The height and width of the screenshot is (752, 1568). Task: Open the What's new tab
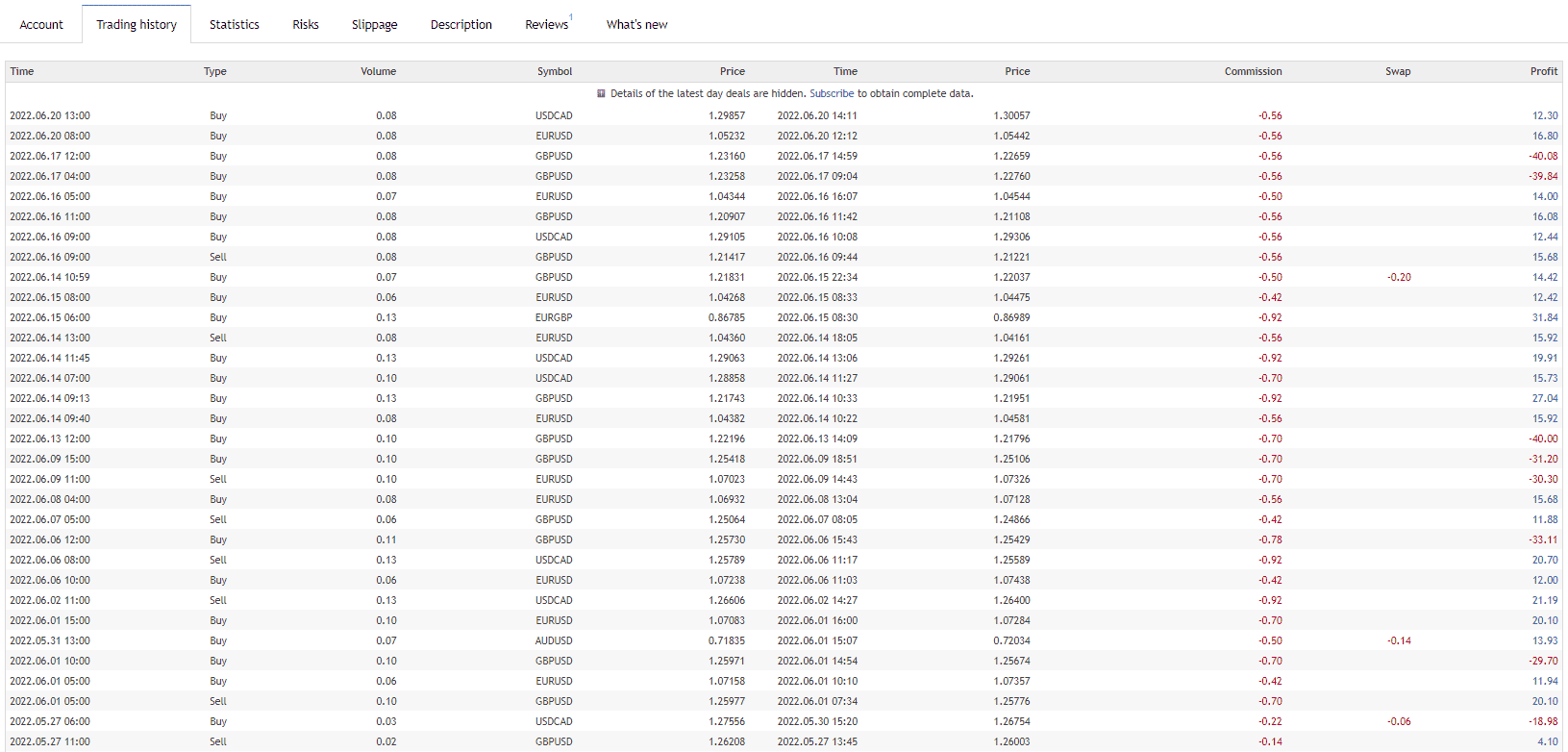coord(636,24)
